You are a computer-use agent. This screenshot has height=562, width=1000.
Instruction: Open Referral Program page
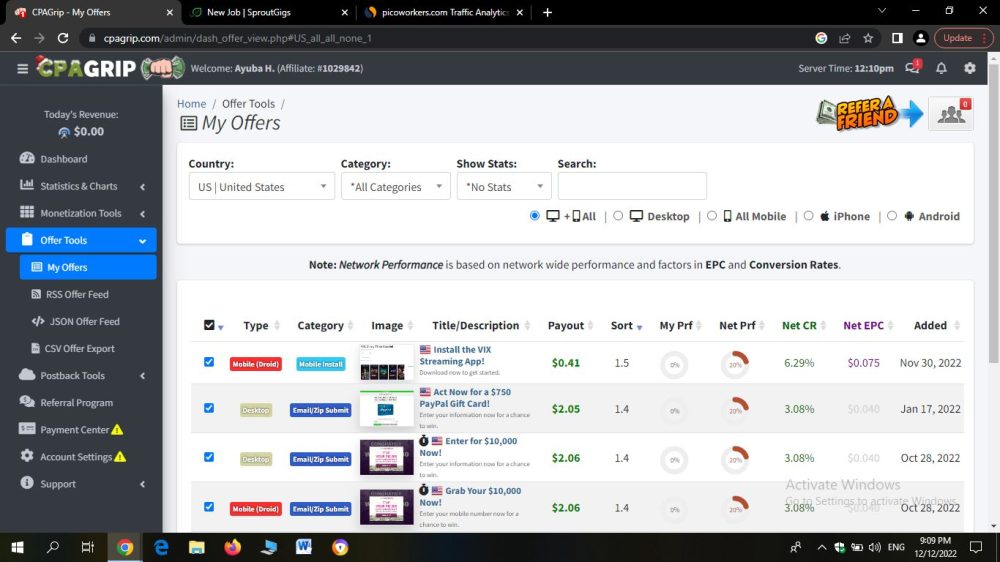[77, 403]
